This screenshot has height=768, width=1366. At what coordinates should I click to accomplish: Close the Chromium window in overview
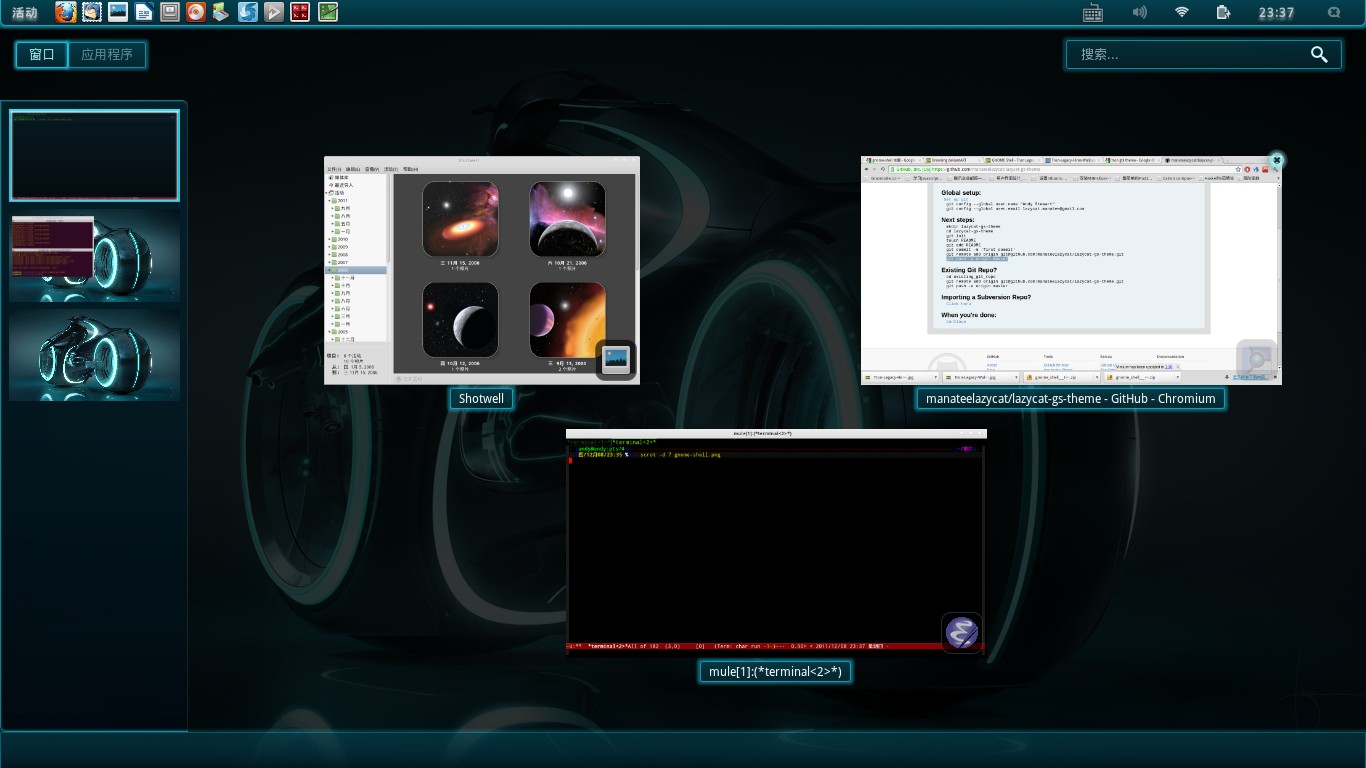[1277, 160]
